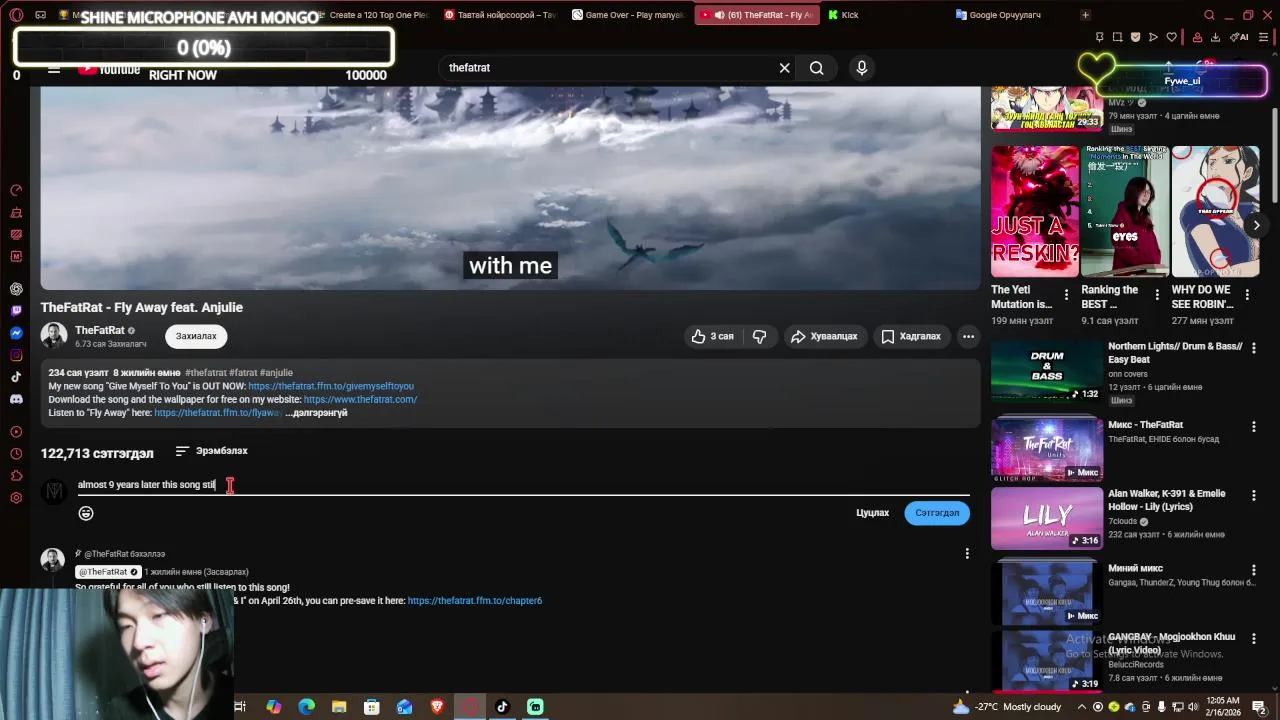Image resolution: width=1280 pixels, height=720 pixels.
Task: Click into the comment text field
Action: [x=523, y=485]
